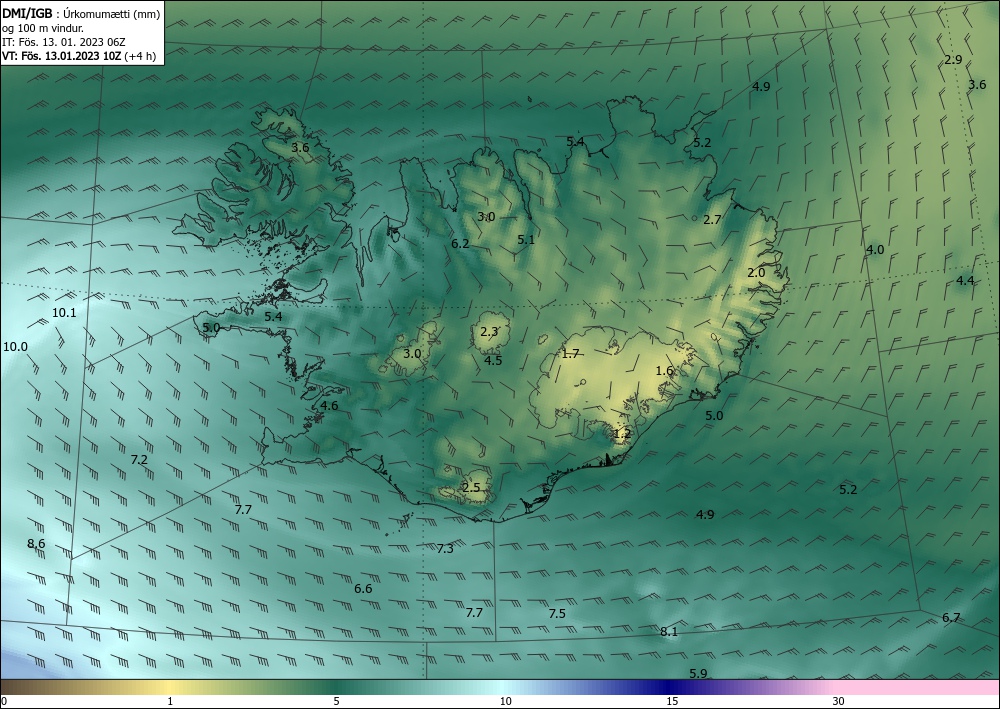Click the 8.1 value on the map
1000x709 pixels.
[x=668, y=632]
